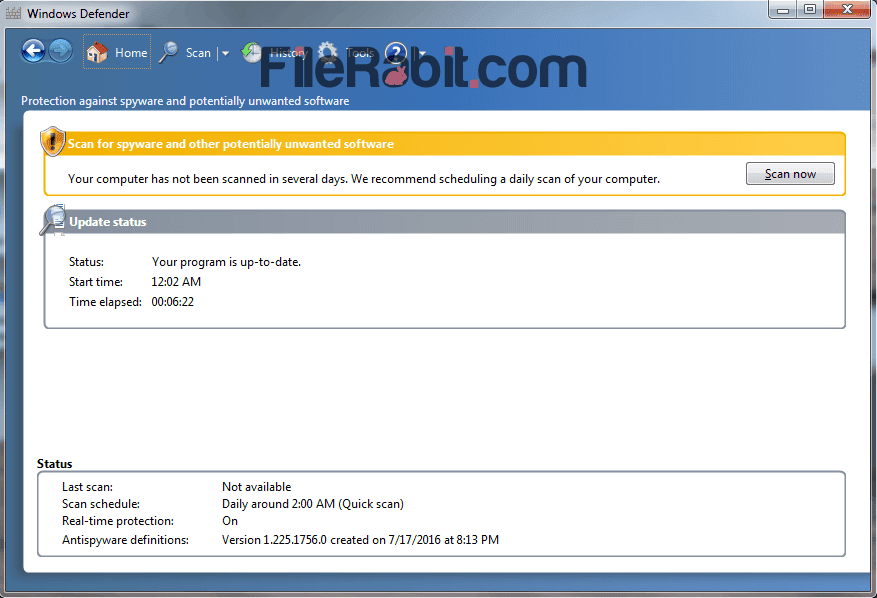Expand the Help options dropdown arrow
The height and width of the screenshot is (598, 877).
[422, 54]
